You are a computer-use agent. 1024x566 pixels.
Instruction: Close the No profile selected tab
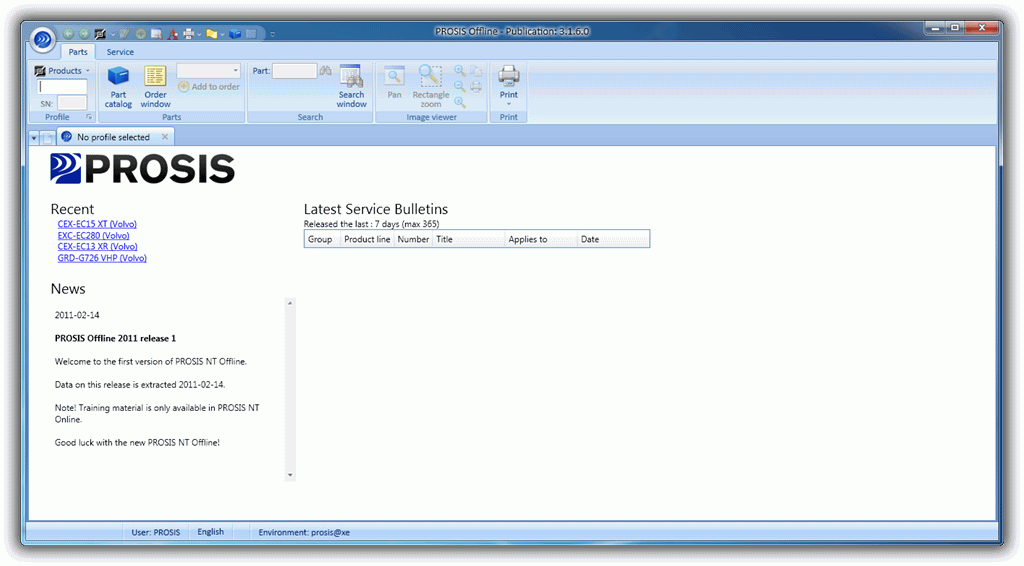(165, 136)
